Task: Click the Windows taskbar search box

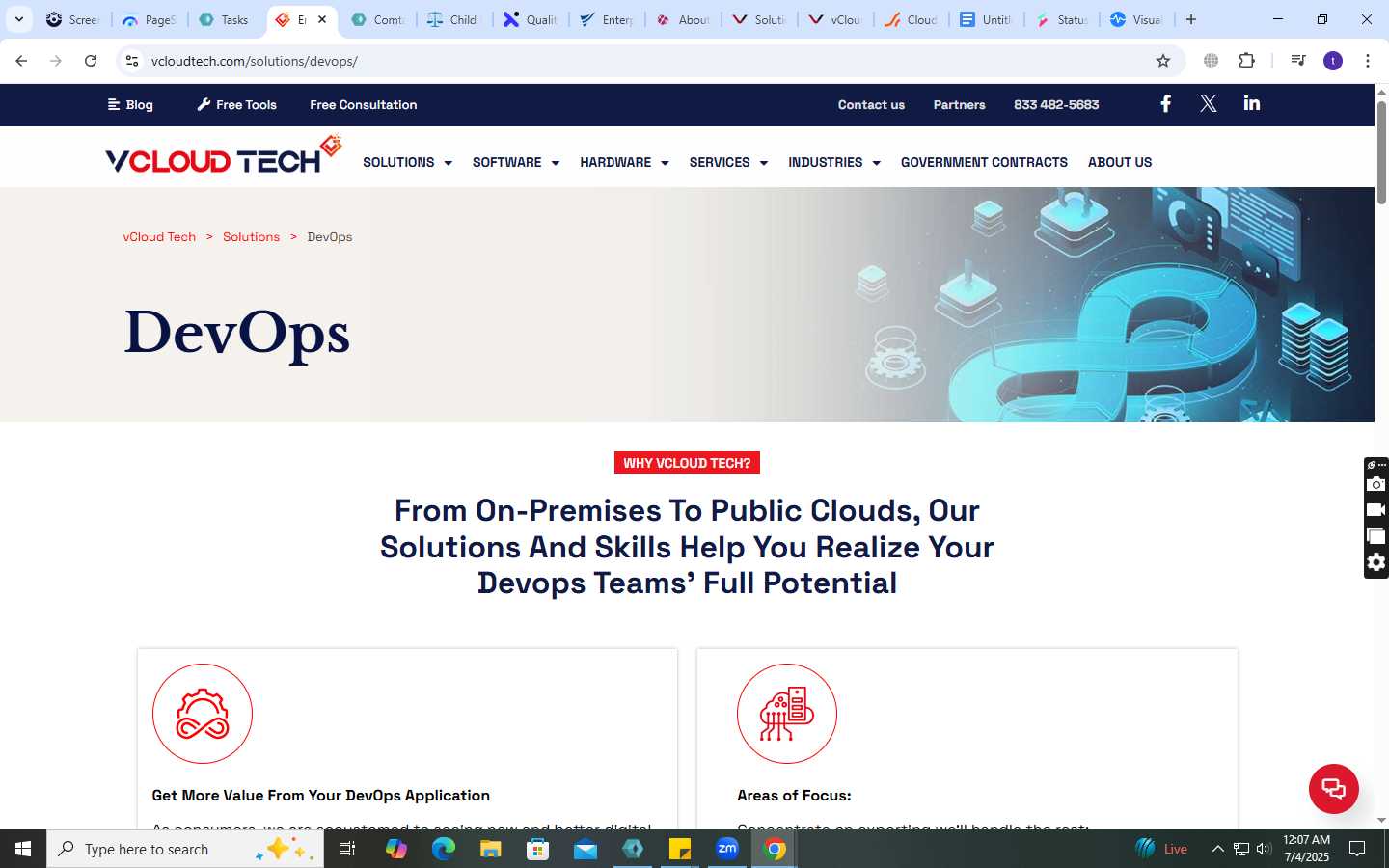Action: pos(185,849)
